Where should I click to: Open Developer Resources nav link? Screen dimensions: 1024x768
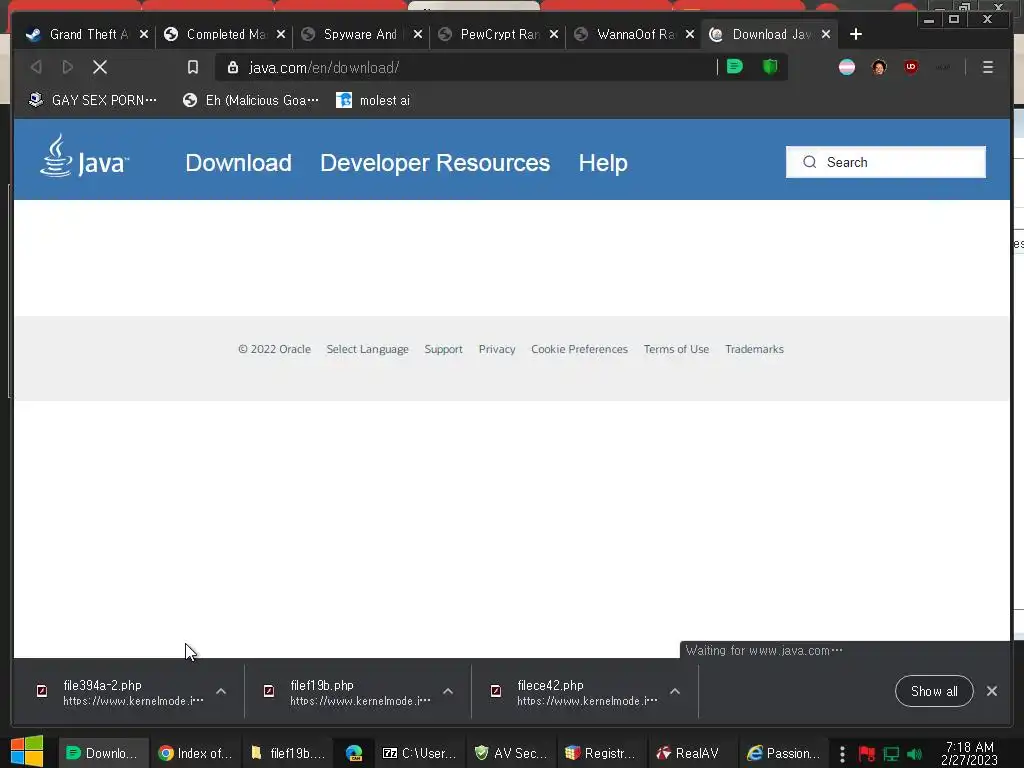tap(435, 163)
